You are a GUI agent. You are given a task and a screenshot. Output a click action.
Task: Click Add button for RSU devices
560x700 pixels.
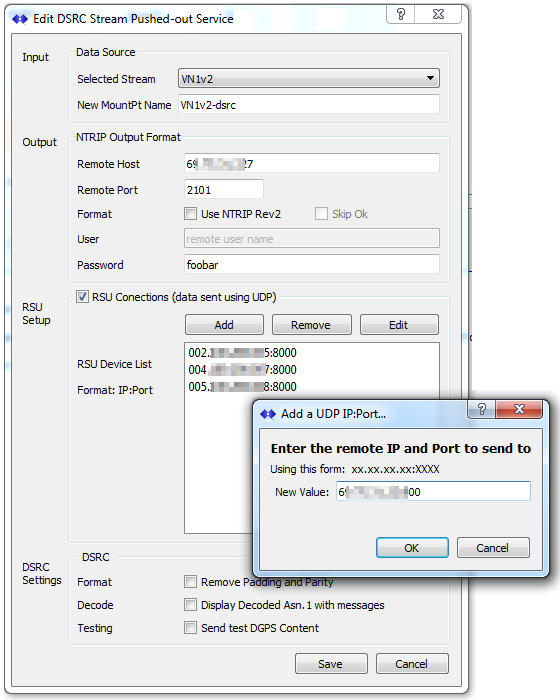(x=224, y=325)
